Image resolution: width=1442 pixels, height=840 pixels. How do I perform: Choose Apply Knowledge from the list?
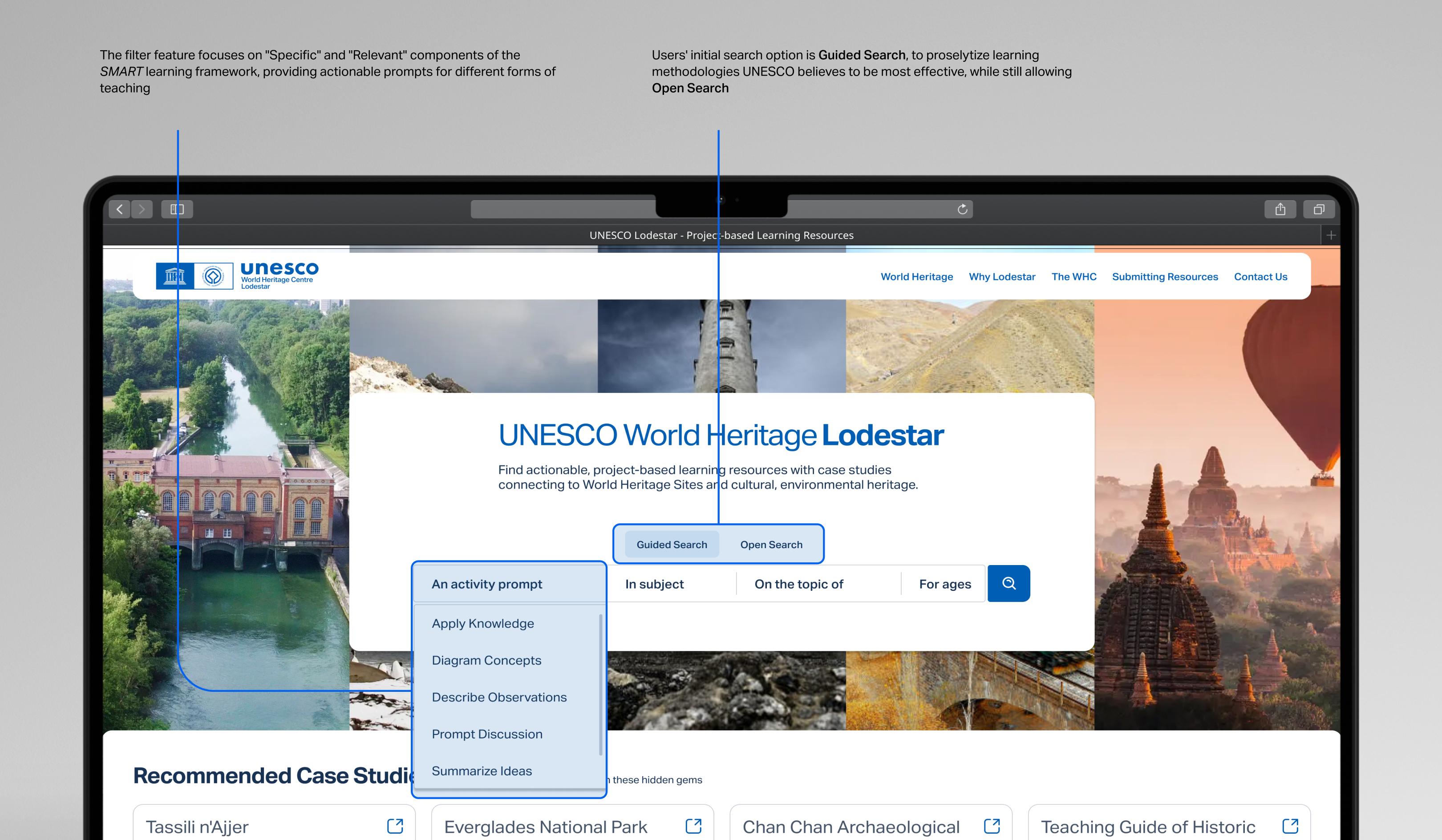coord(506,624)
